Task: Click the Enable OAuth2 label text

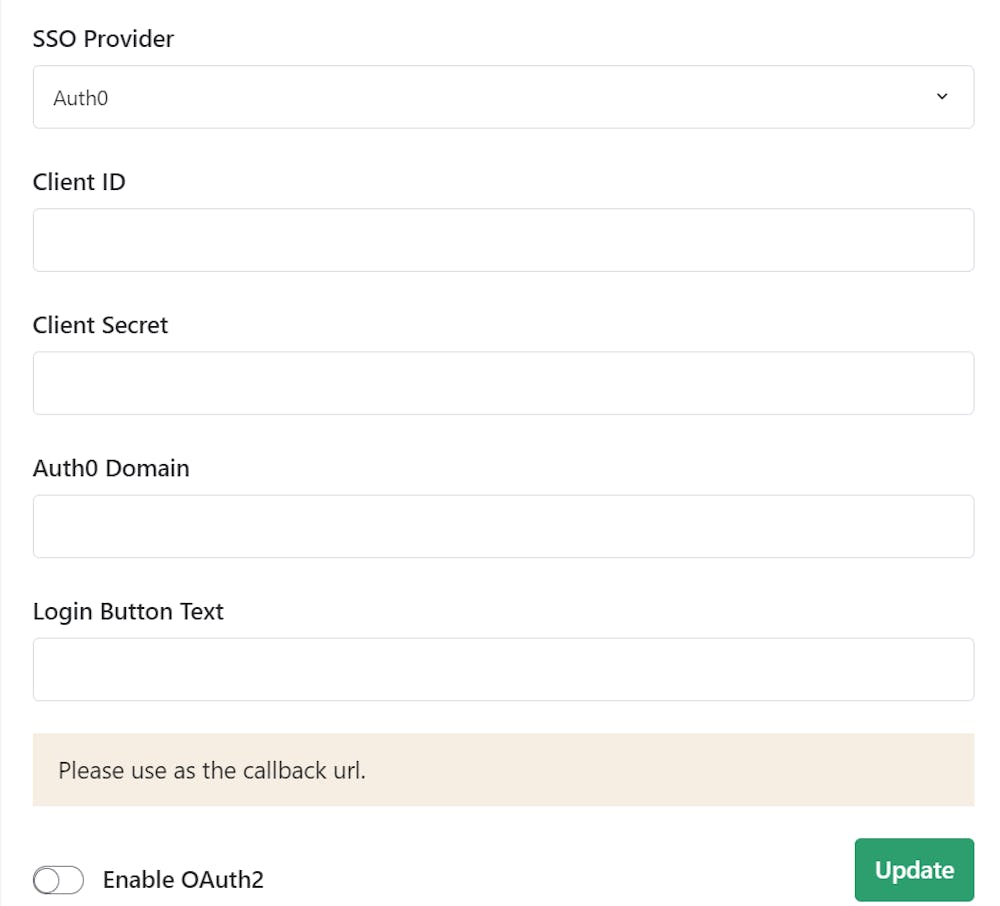Action: pos(183,880)
